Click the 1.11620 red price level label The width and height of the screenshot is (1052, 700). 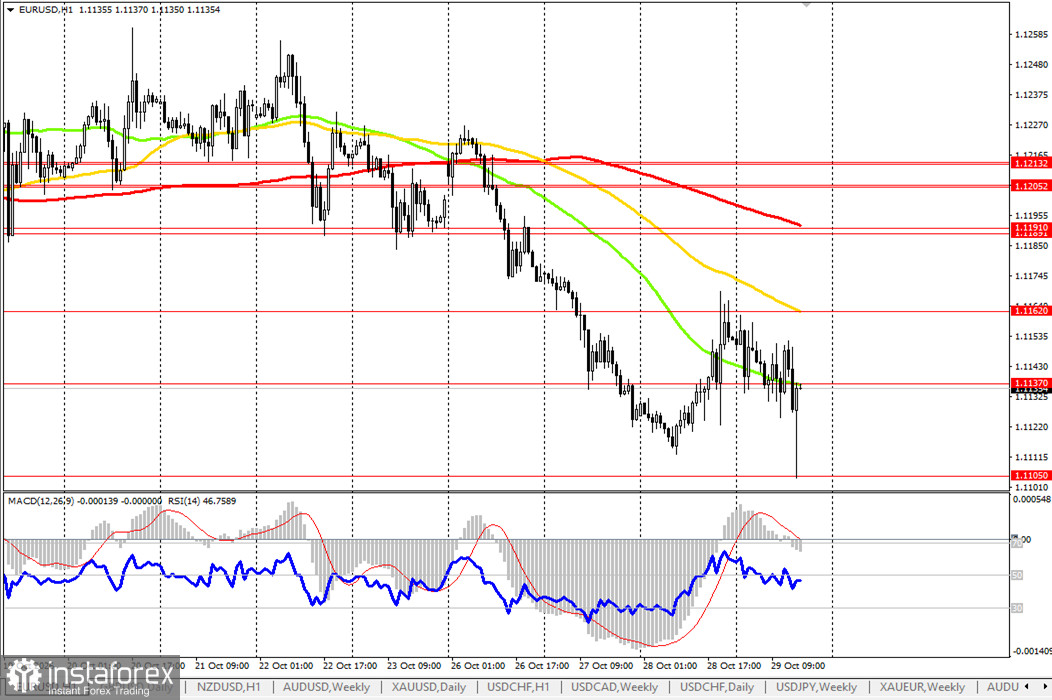point(1030,311)
